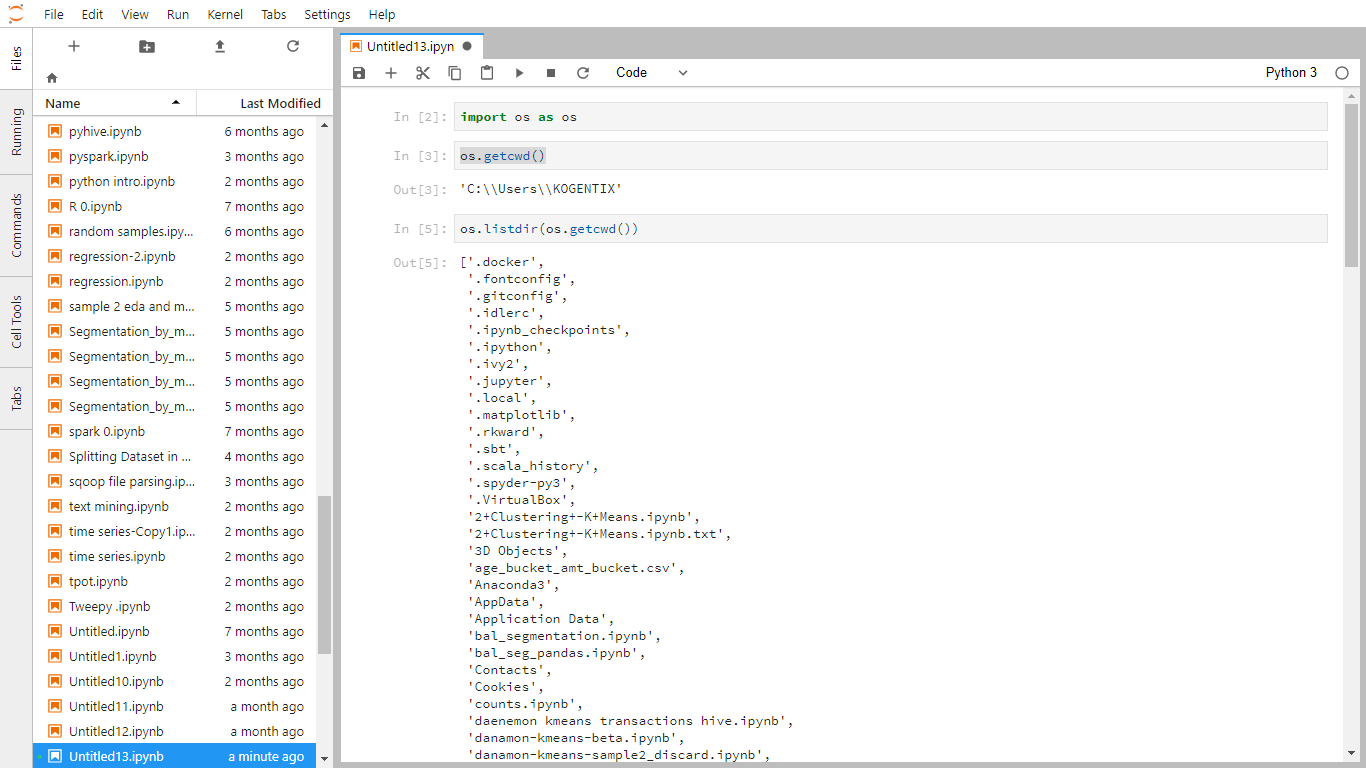Cut the selected cell with scissors icon
This screenshot has height=768, width=1366.
pyautogui.click(x=423, y=73)
